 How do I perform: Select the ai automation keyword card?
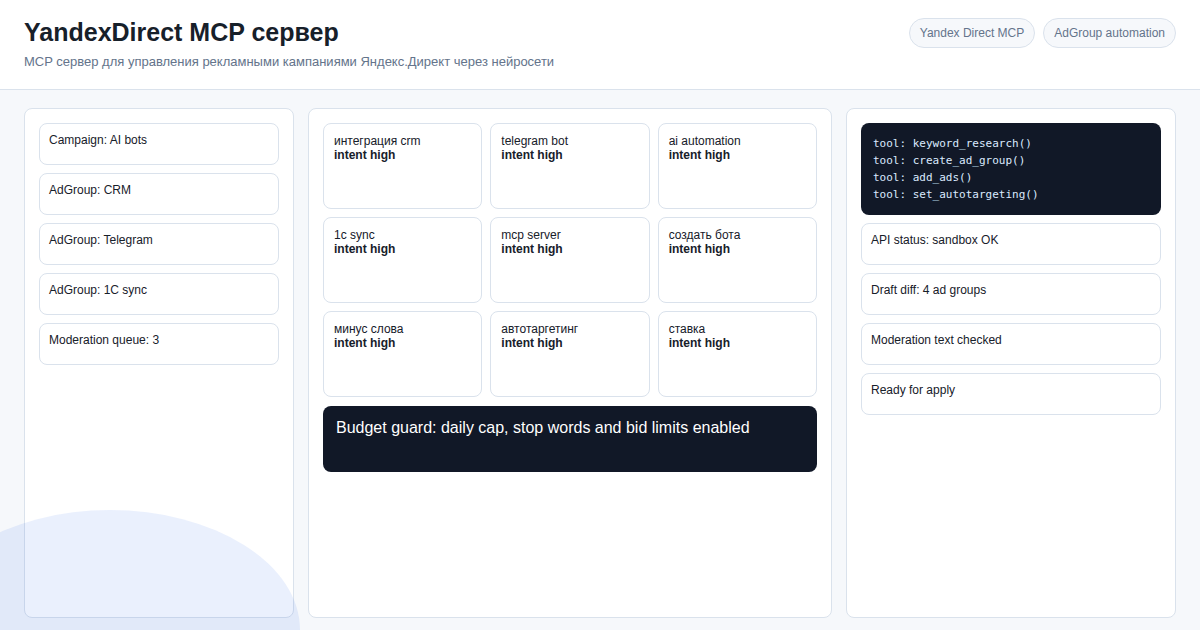pyautogui.click(x=737, y=166)
